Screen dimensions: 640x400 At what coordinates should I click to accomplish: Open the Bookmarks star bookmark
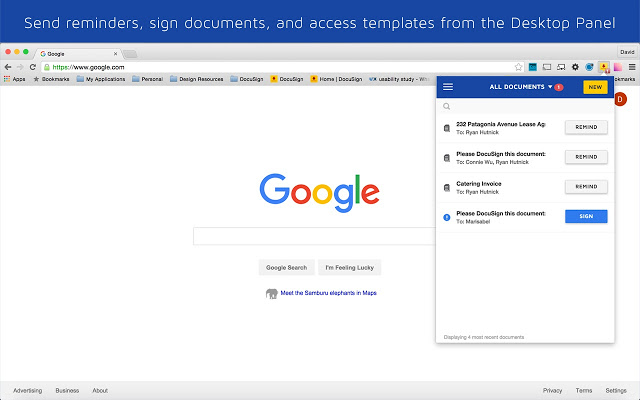point(51,79)
